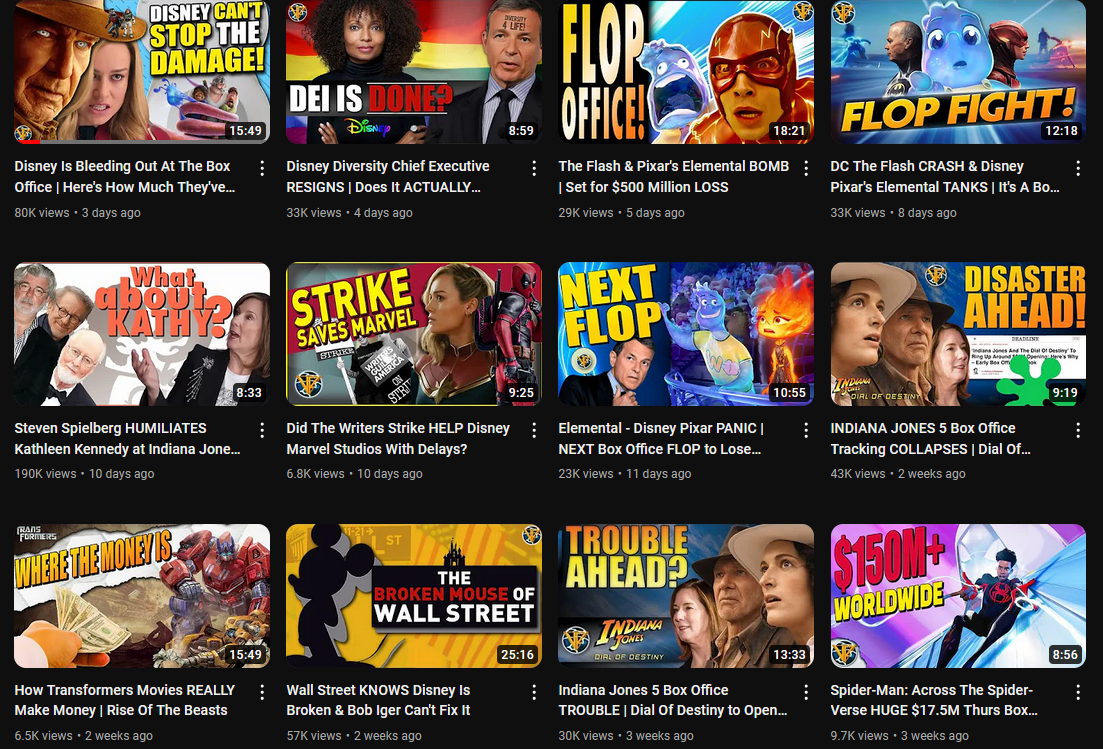This screenshot has width=1103, height=749.
Task: Open title 'Disney Is Bleeding Out At The Box Office'
Action: pyautogui.click(x=125, y=177)
